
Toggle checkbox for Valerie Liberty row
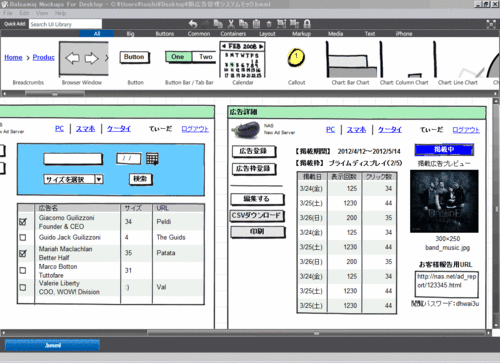coord(23,287)
